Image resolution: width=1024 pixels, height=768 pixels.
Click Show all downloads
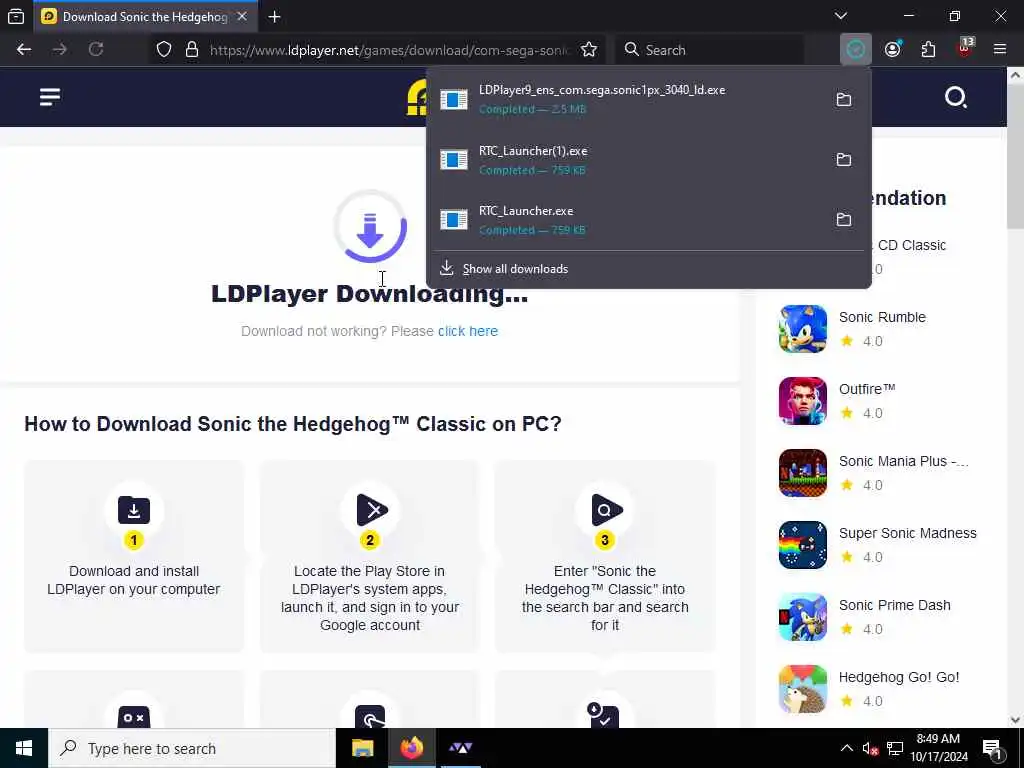515,269
